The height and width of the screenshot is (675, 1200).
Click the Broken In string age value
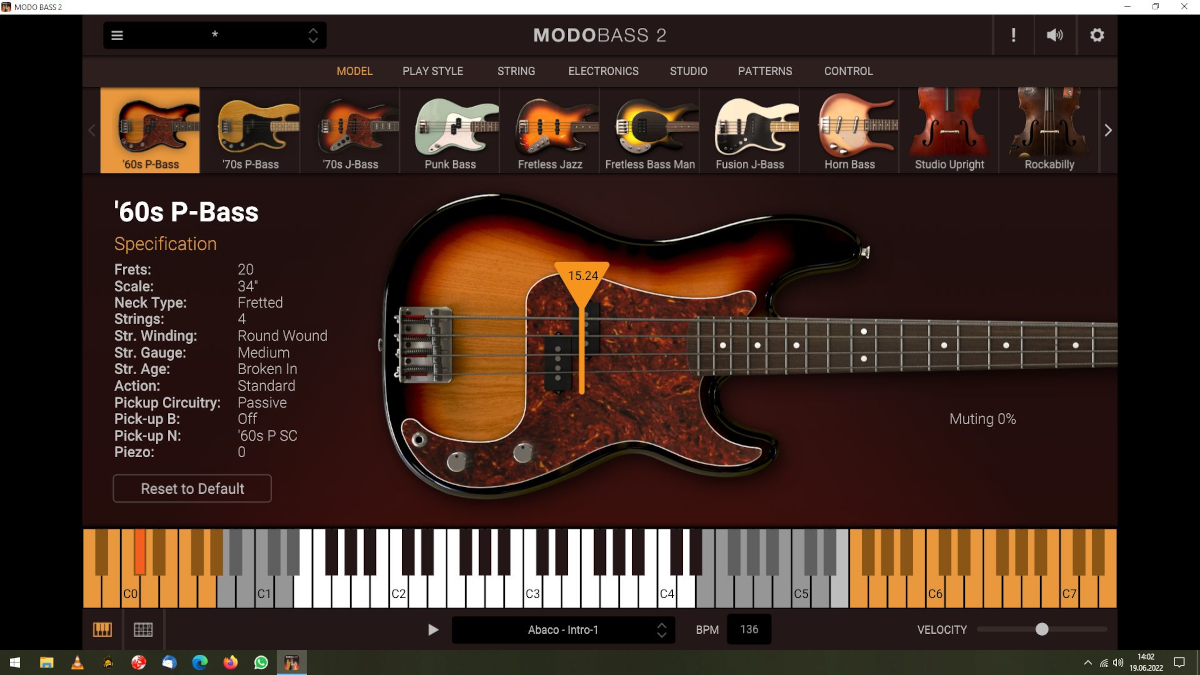coord(267,369)
